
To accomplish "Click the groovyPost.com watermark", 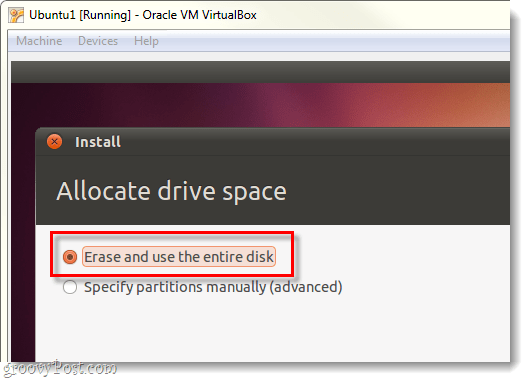I will [60, 368].
